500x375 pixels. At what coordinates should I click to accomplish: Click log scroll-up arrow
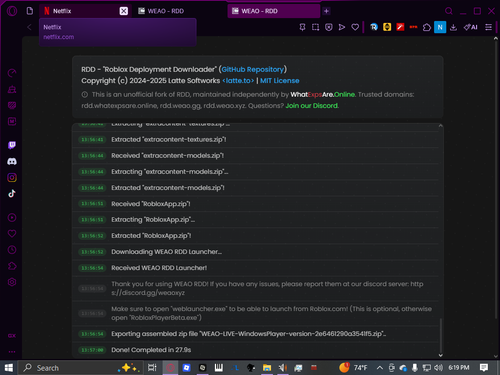(x=440, y=126)
